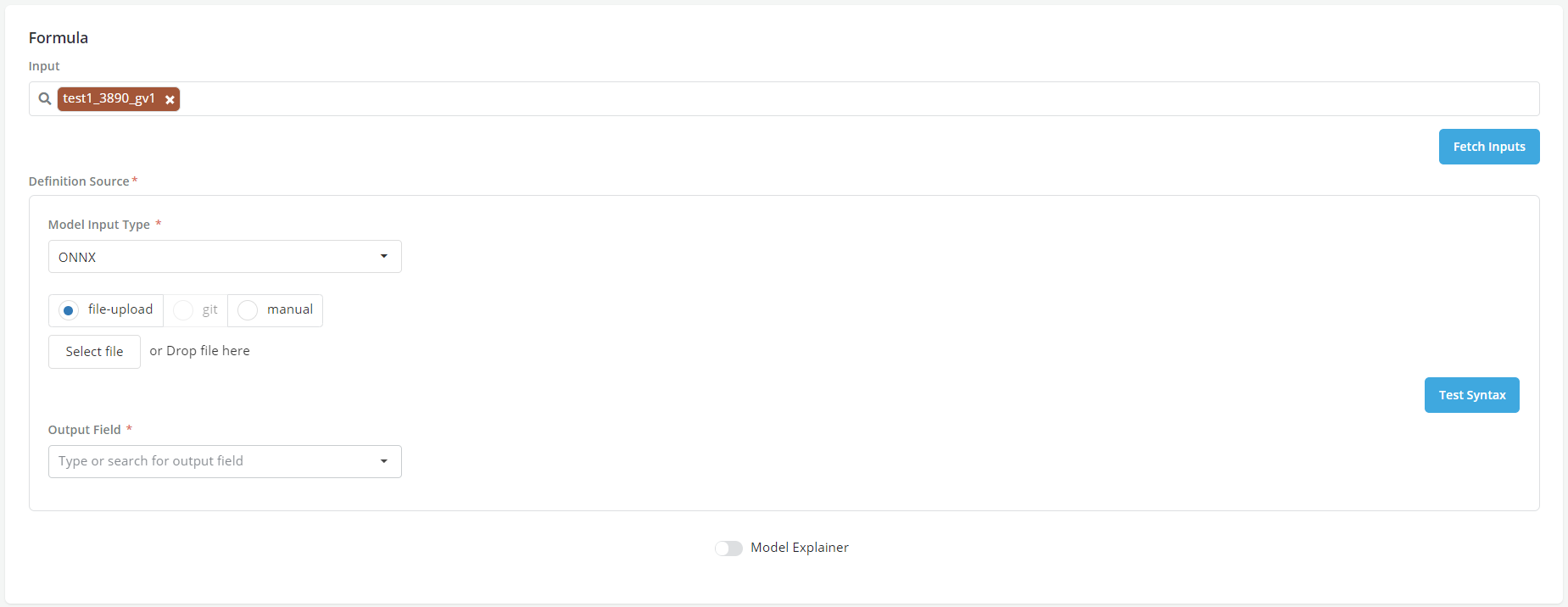Screen dimensions: 1568x607
Task: Select the file-upload radio option
Action: [x=69, y=310]
